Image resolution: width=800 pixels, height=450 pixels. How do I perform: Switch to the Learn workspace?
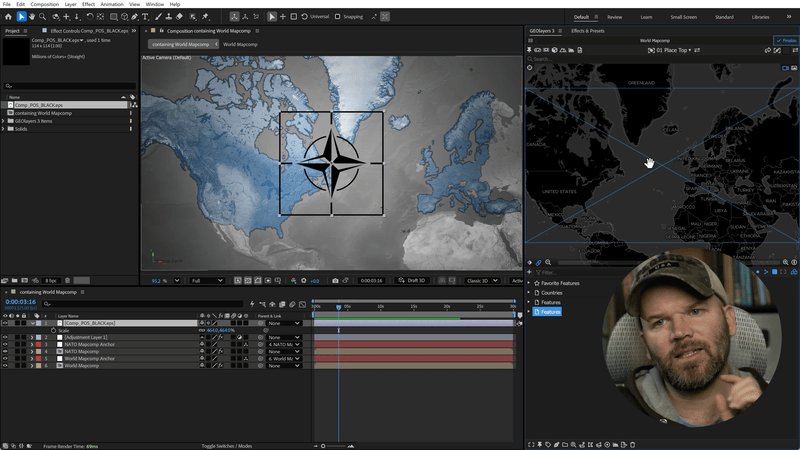[x=646, y=17]
